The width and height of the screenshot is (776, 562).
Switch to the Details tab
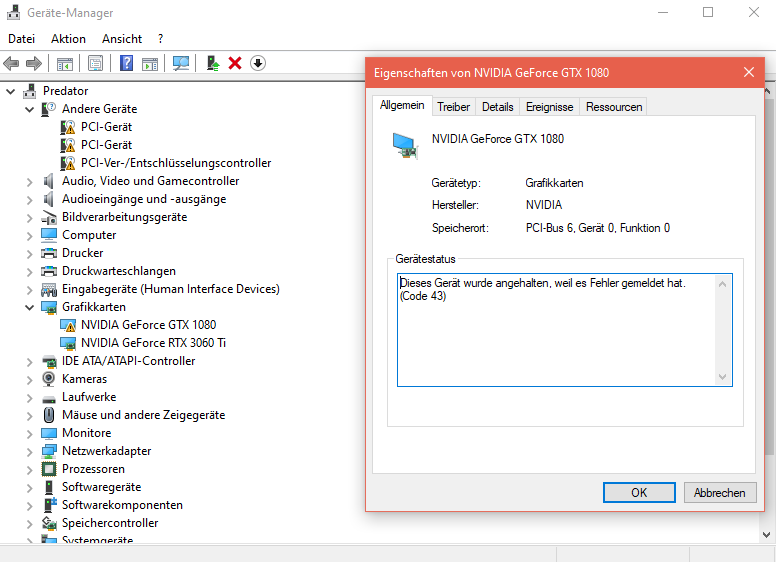[497, 107]
